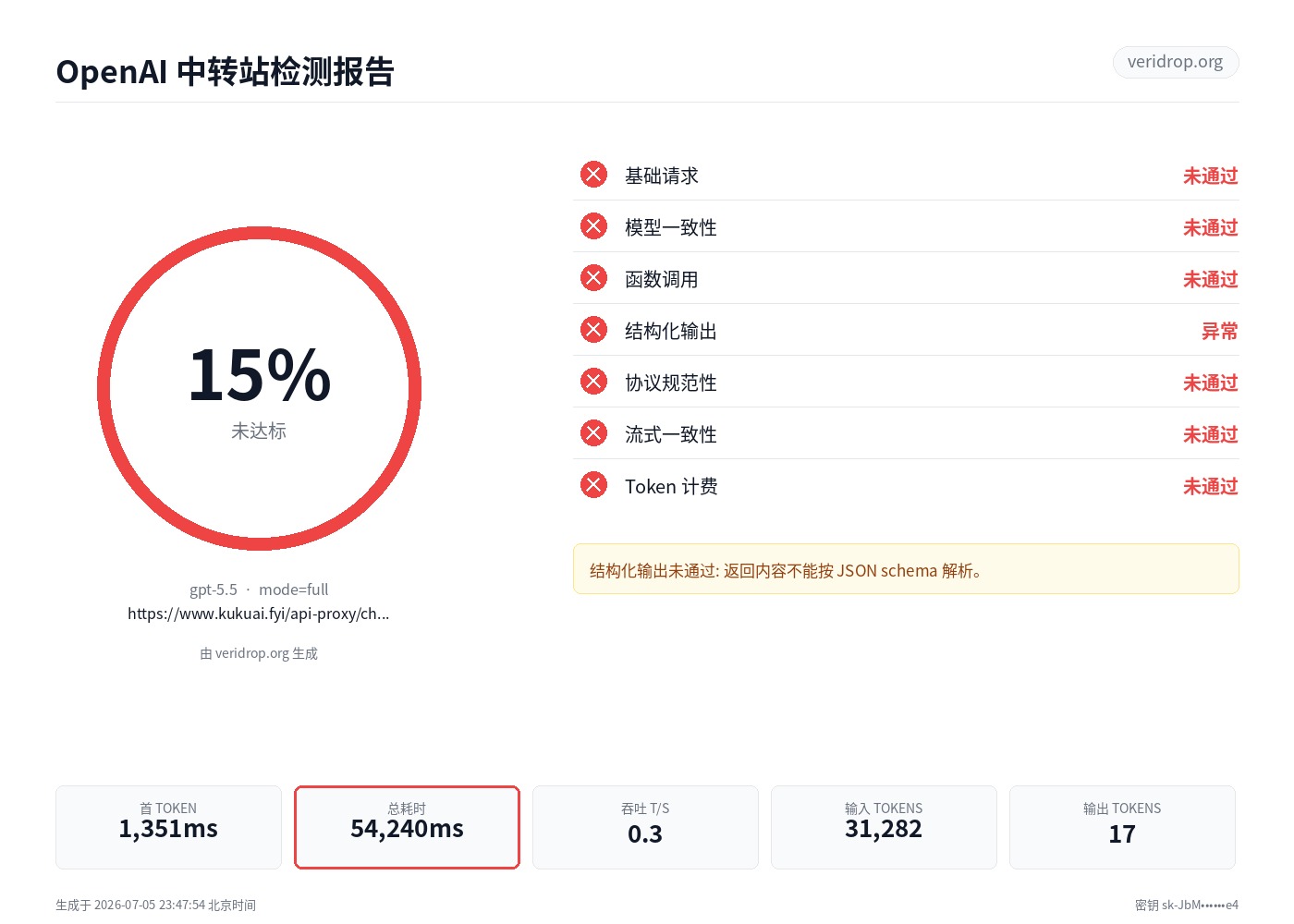Click the 异常 status for 结构化输出
Screen dimensions: 1294x924
point(1219,331)
